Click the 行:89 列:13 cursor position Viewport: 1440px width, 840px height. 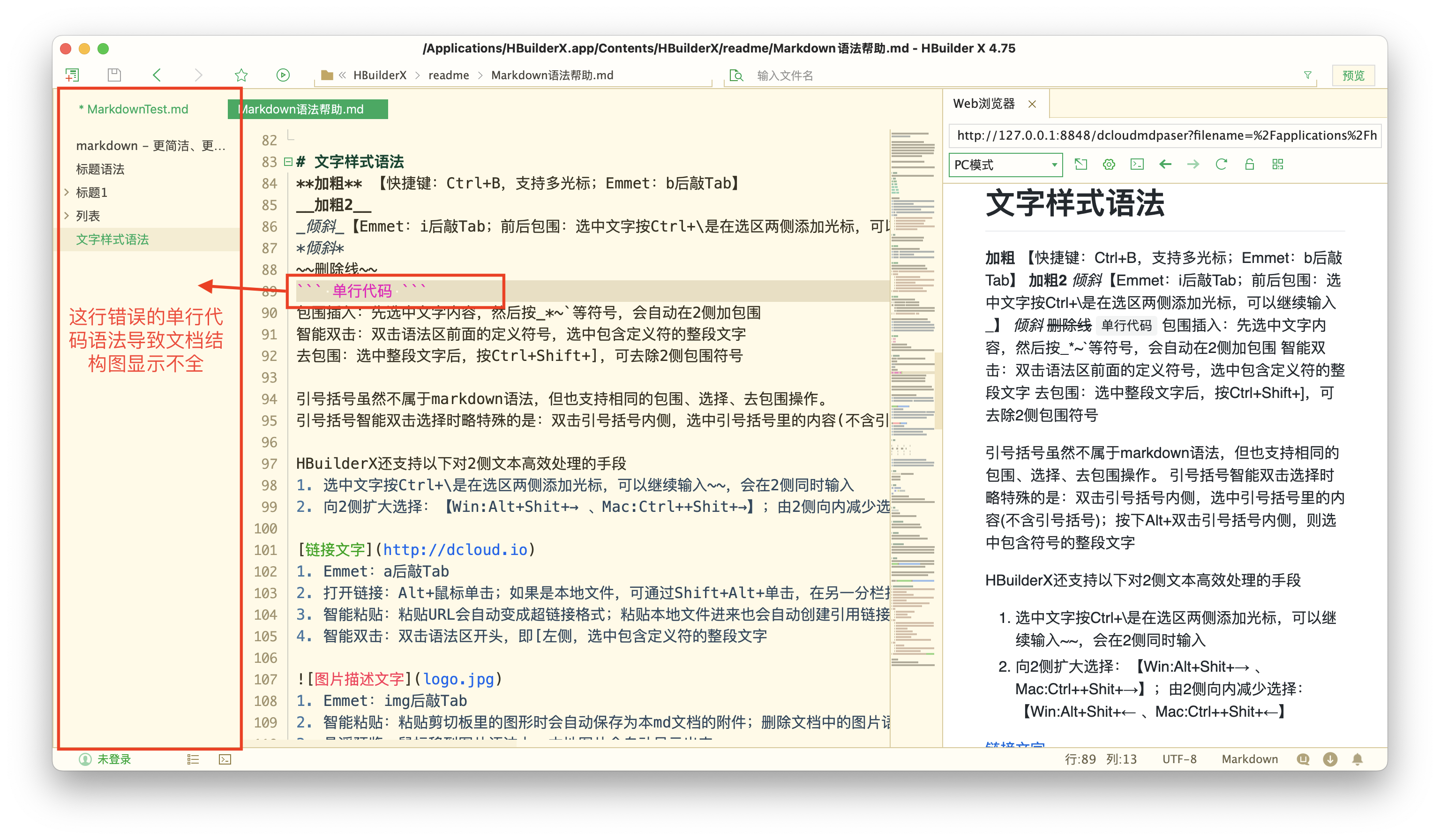click(1101, 759)
